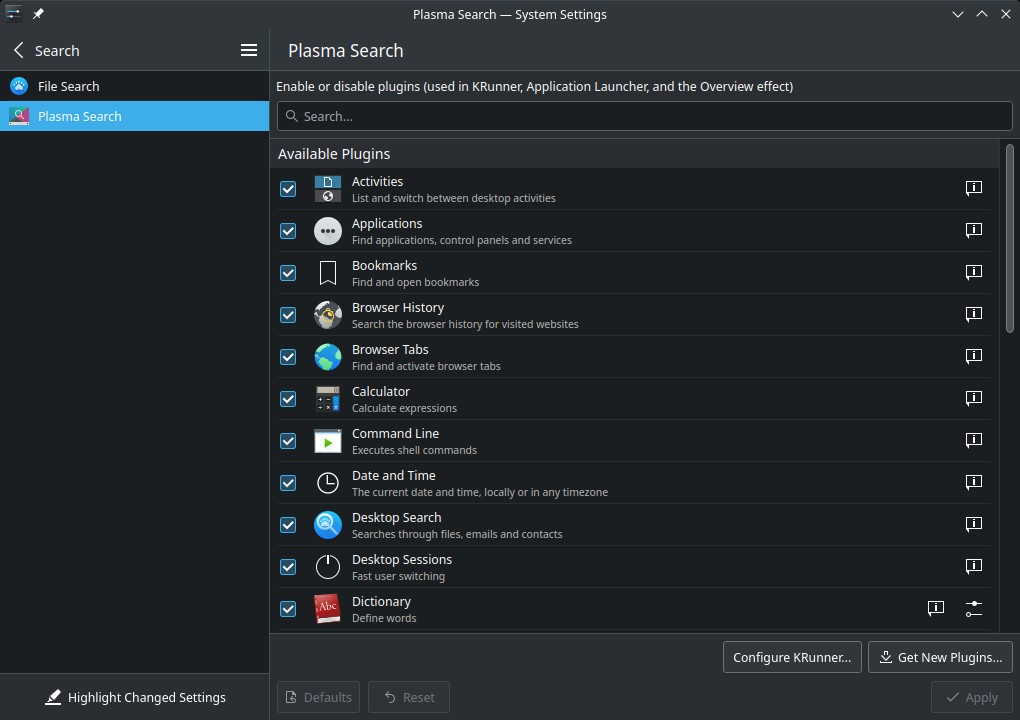Select File Search in the sidebar
Image resolution: width=1020 pixels, height=720 pixels.
[134, 86]
